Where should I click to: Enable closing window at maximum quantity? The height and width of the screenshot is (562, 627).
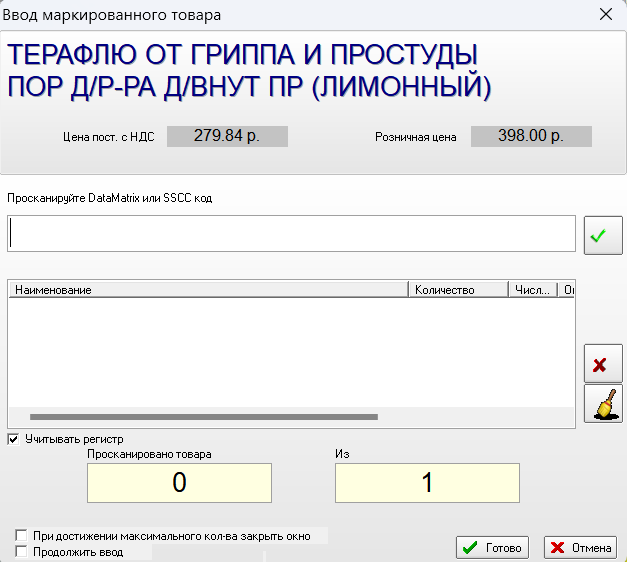pos(21,536)
